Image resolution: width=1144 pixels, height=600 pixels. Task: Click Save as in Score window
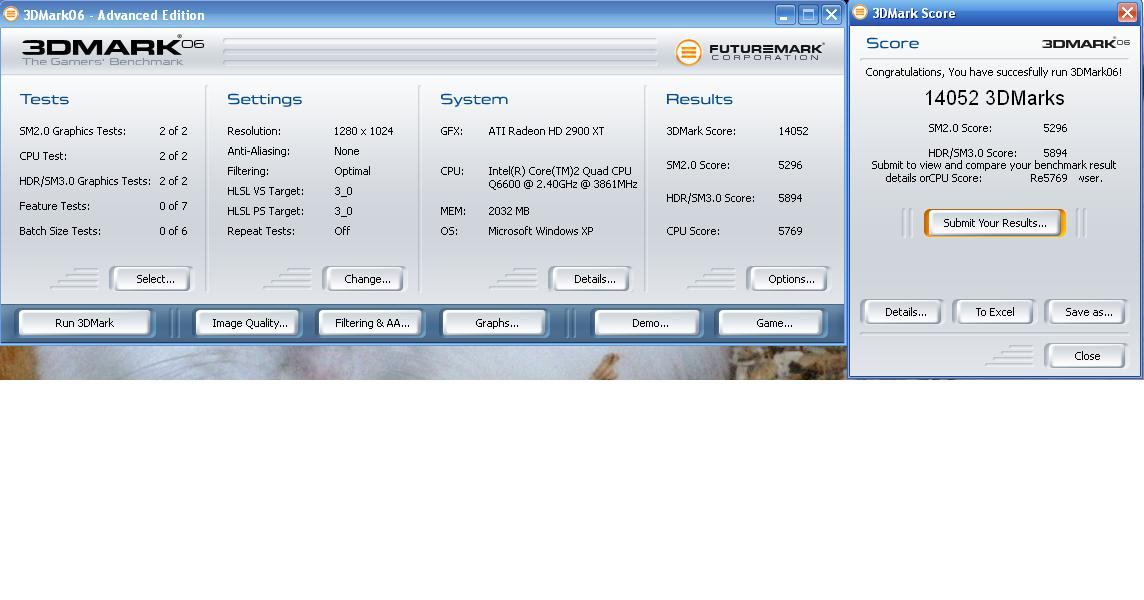tap(1086, 312)
